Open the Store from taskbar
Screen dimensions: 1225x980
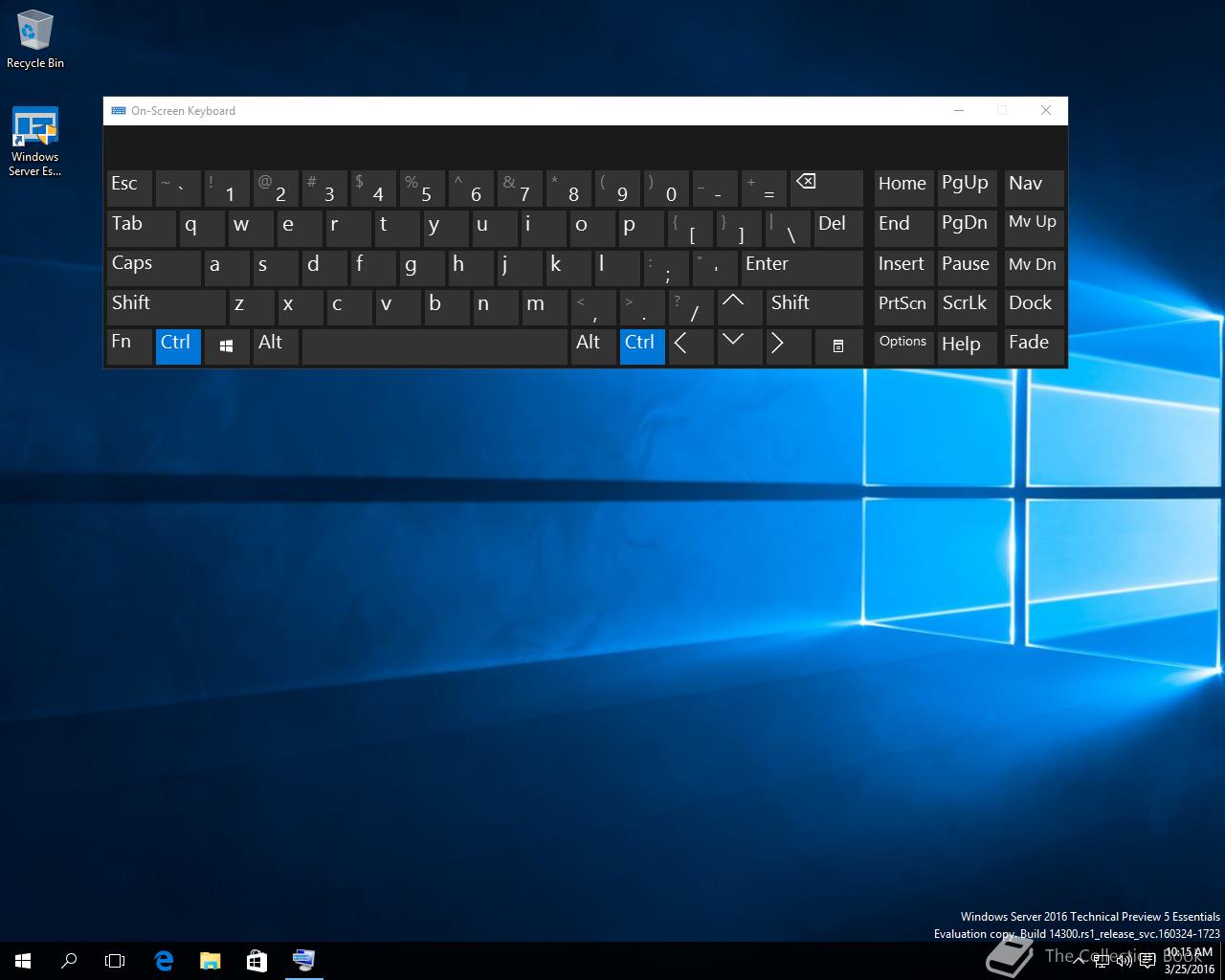(256, 960)
